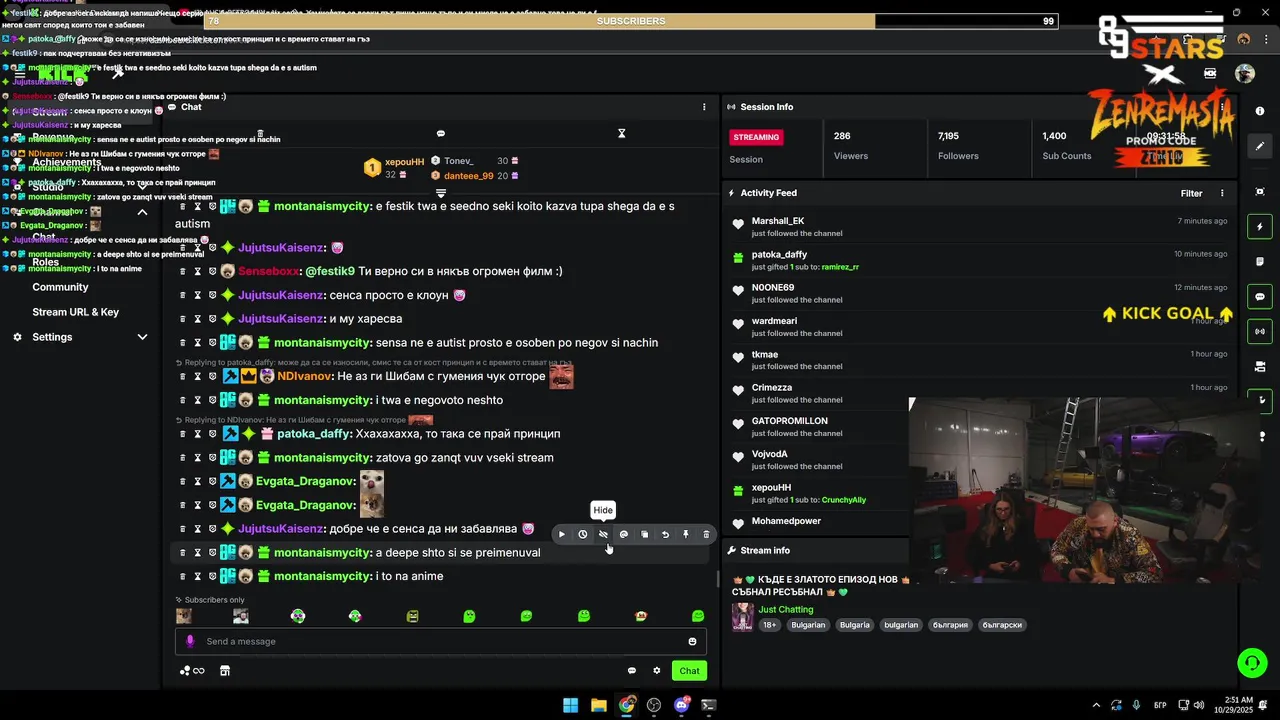Focus the 'Send a message' input field
The width and height of the screenshot is (1280, 720).
click(x=441, y=642)
